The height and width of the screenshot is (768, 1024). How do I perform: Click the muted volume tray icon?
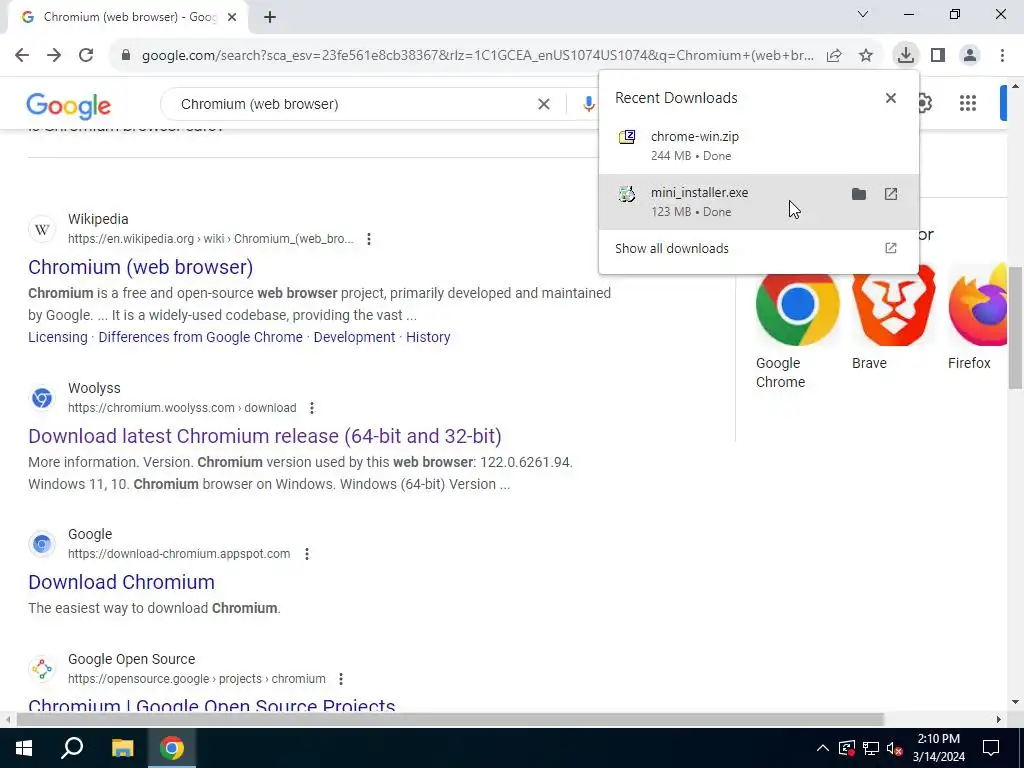(894, 748)
